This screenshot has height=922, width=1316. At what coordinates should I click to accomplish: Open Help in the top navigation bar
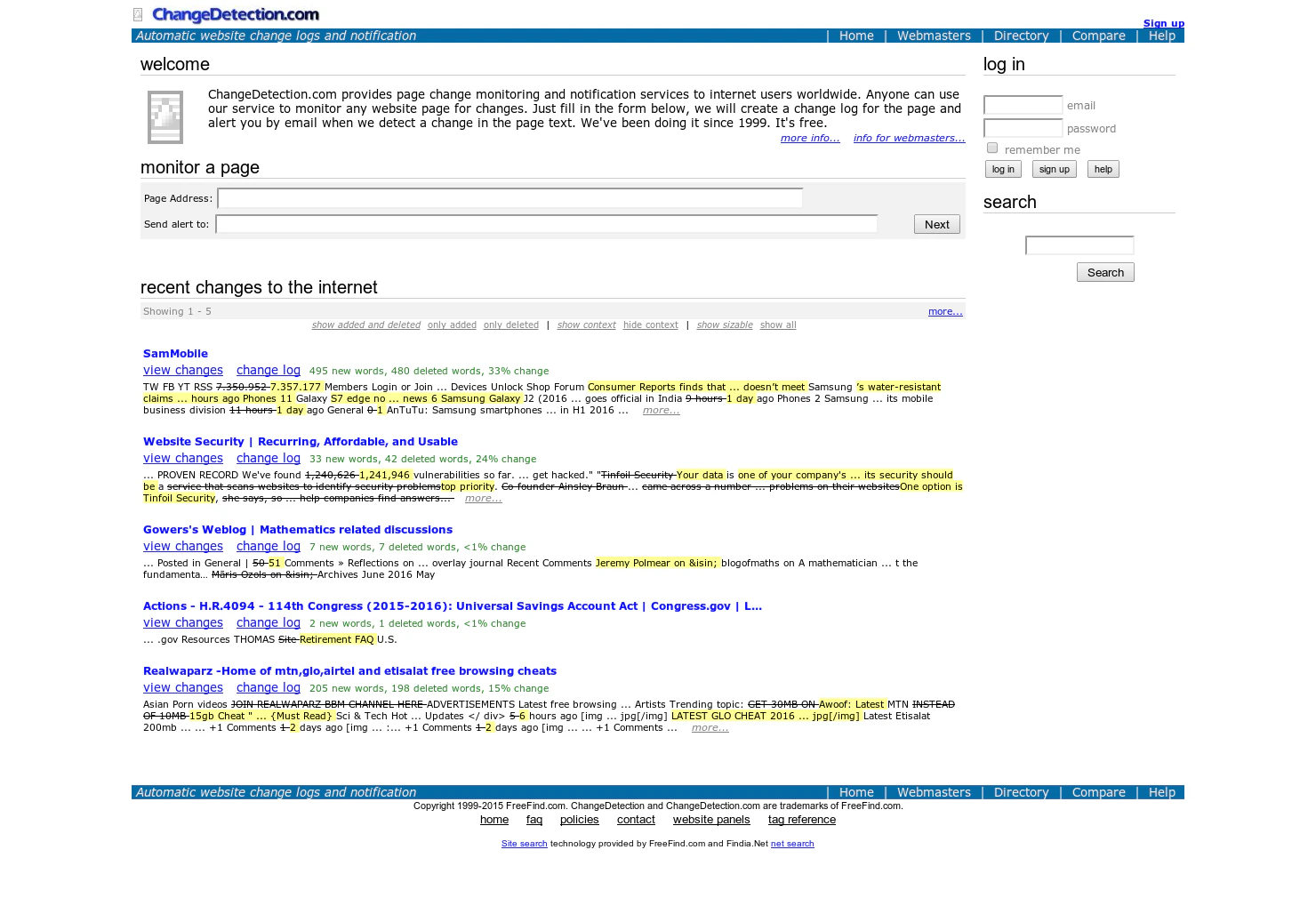[x=1161, y=36]
